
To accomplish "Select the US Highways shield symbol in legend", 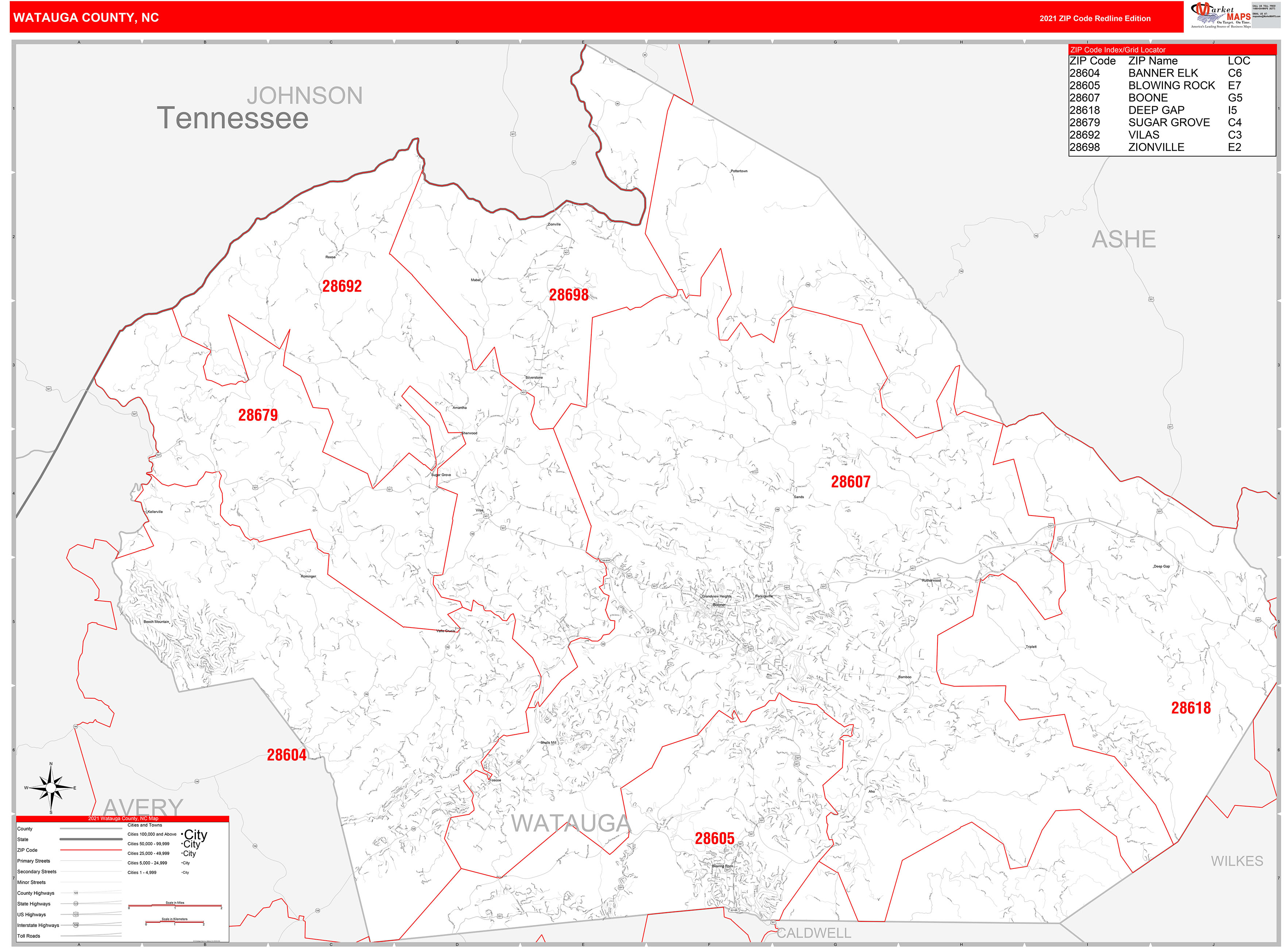I will point(76,915).
